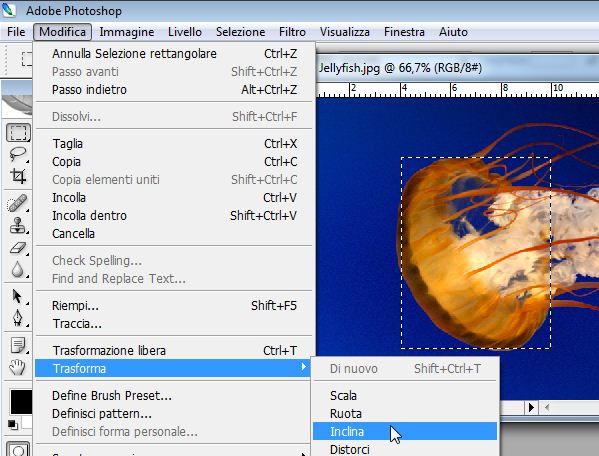The width and height of the screenshot is (599, 456).
Task: Select the Blur droplet tool
Action: coord(18,269)
